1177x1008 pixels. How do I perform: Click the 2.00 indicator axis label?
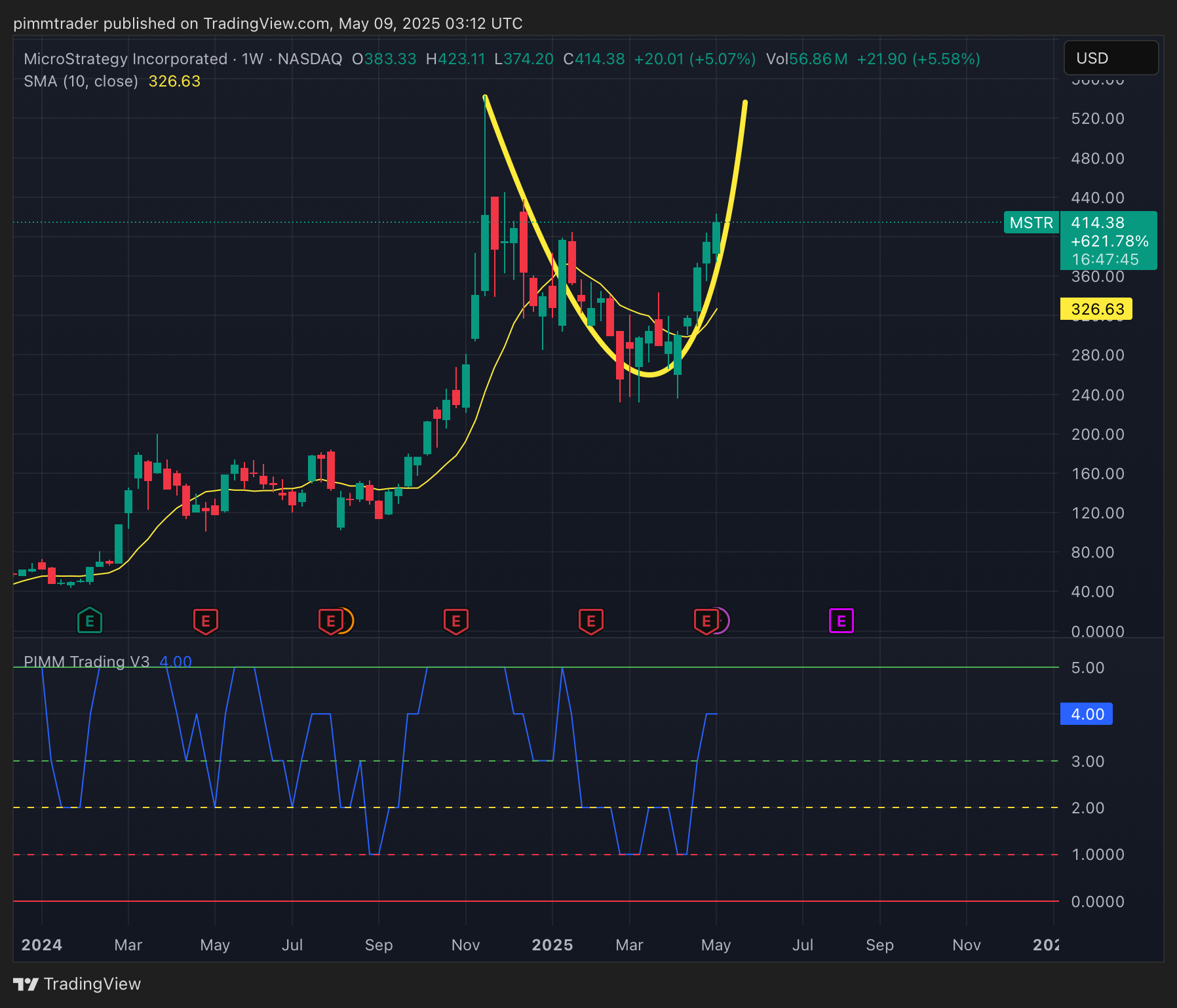[1088, 808]
